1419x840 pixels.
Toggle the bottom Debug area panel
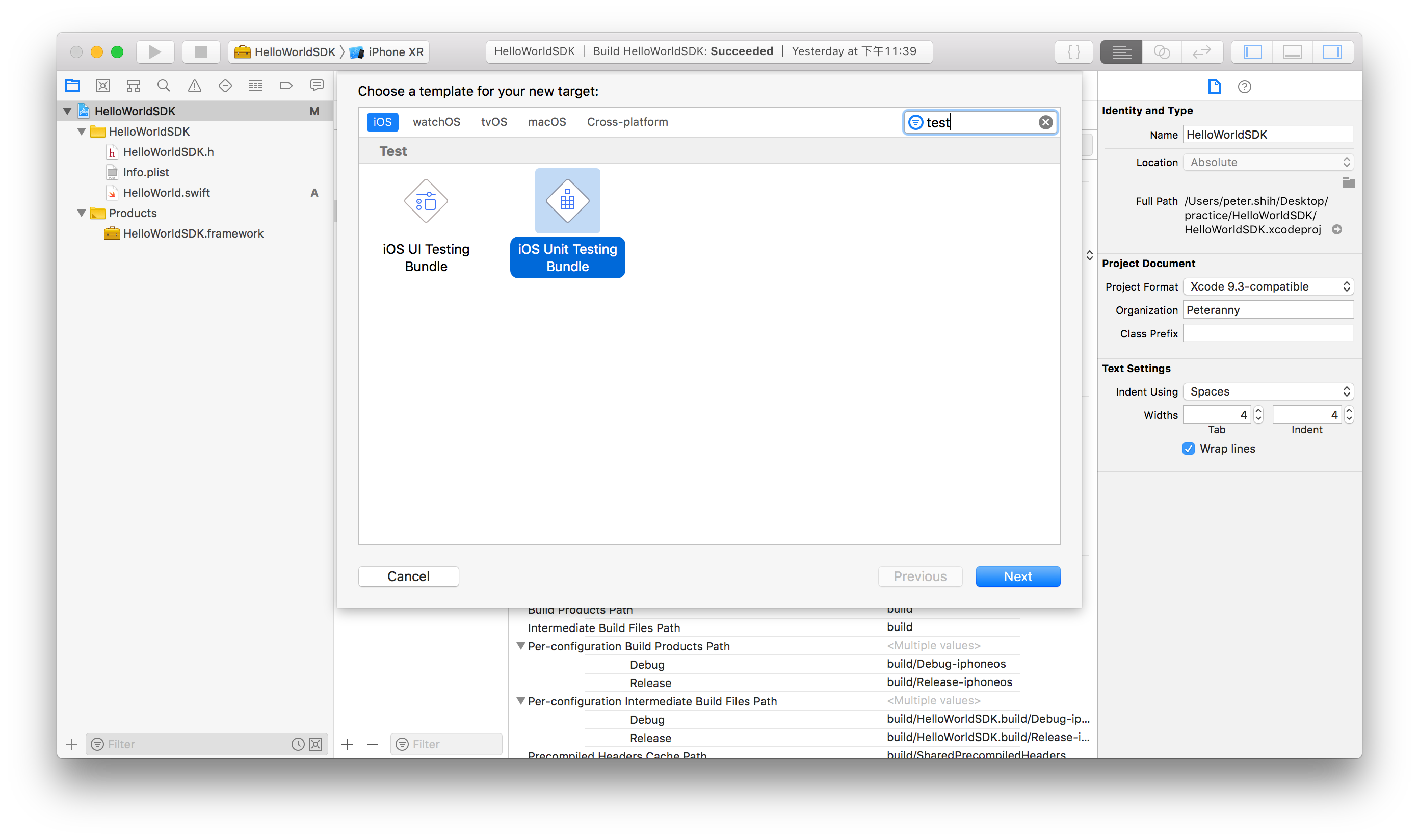click(x=1292, y=52)
